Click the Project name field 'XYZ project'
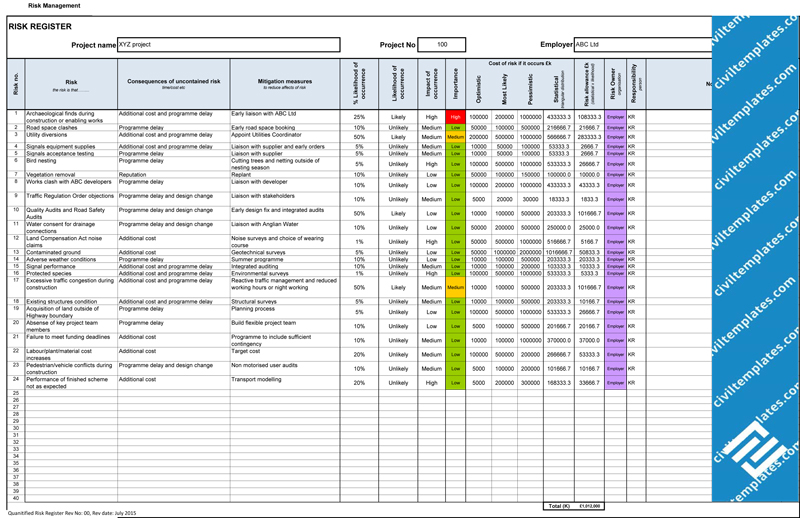This screenshot has height=518, width=800. 229,44
